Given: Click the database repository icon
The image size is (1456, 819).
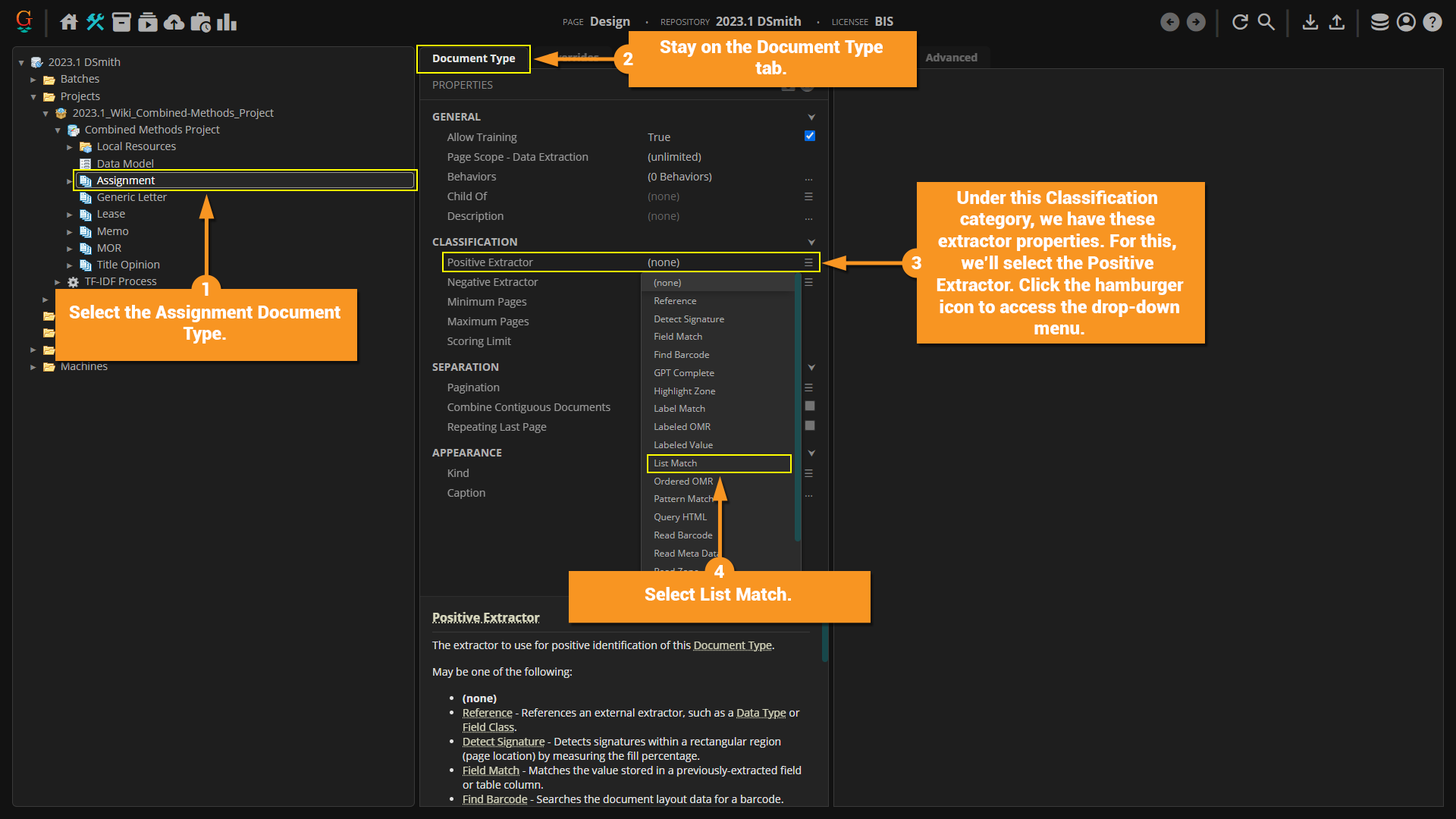Looking at the screenshot, I should pyautogui.click(x=1379, y=22).
